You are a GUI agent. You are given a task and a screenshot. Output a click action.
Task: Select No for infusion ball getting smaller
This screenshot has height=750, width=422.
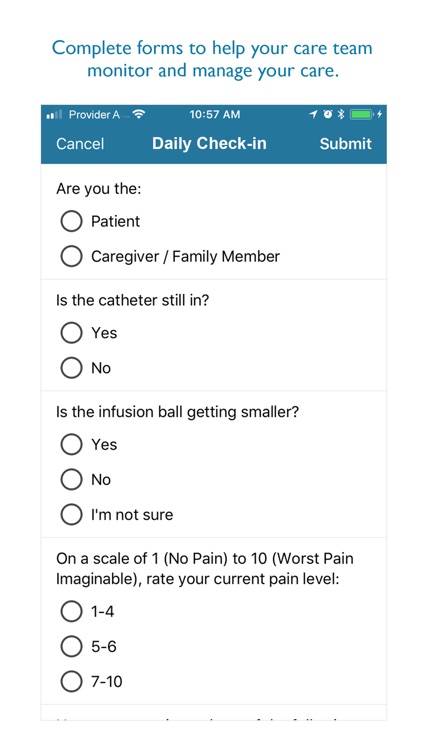(x=71, y=480)
